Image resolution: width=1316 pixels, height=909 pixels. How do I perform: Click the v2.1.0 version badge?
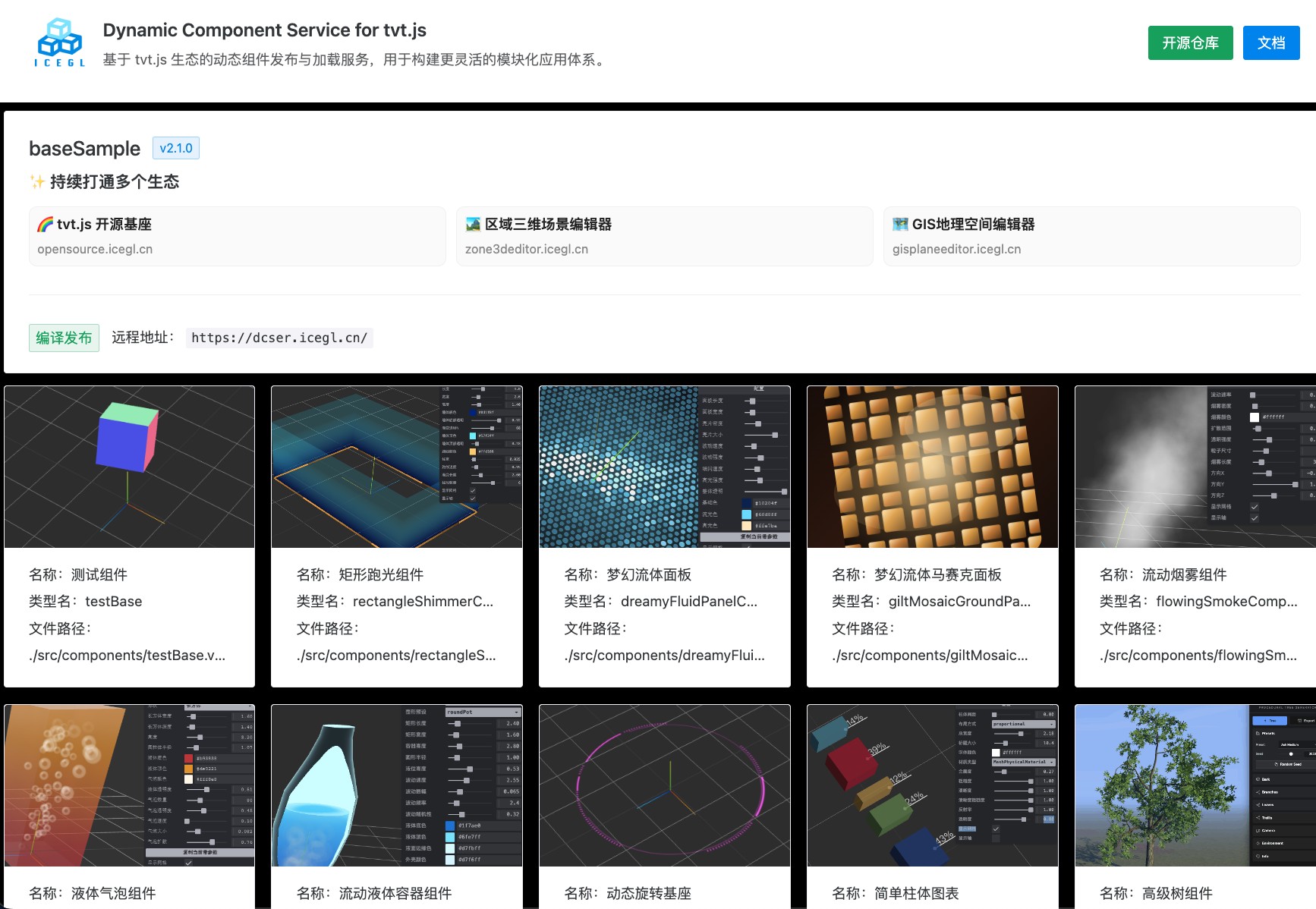click(x=176, y=148)
